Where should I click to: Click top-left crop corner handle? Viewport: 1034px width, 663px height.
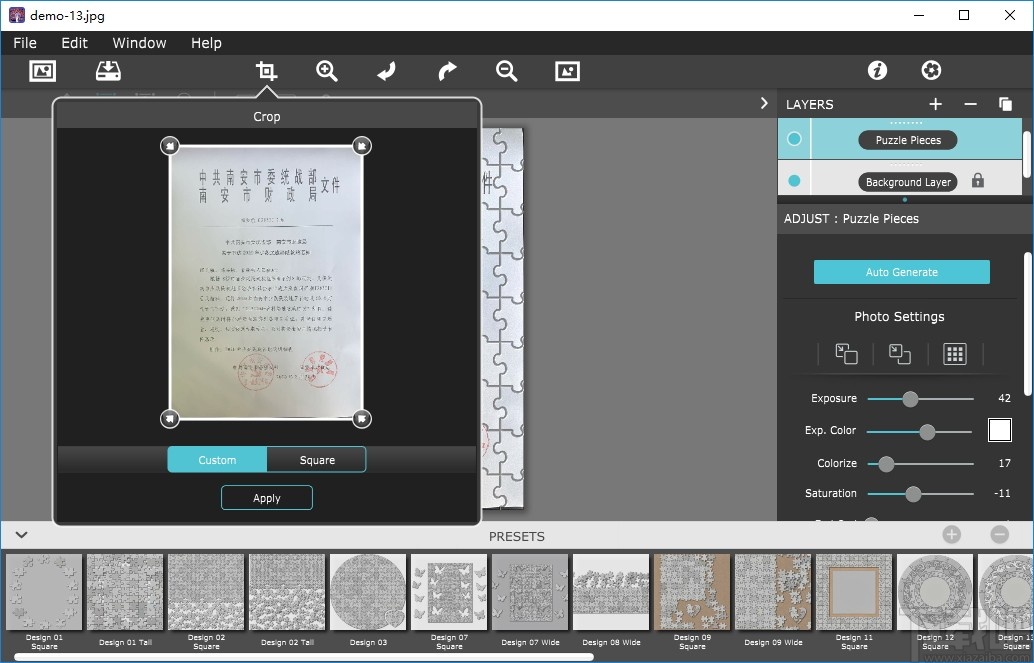point(170,146)
